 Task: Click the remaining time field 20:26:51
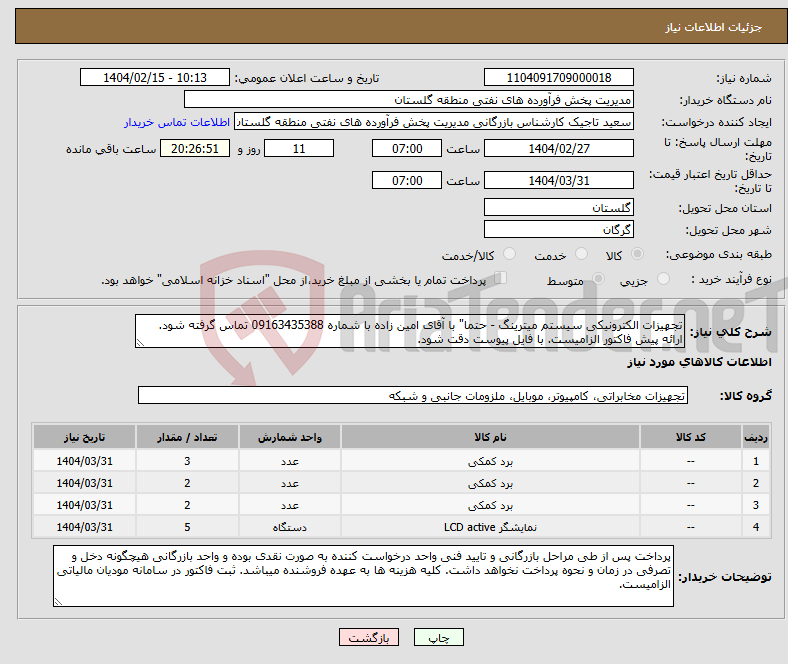195,148
